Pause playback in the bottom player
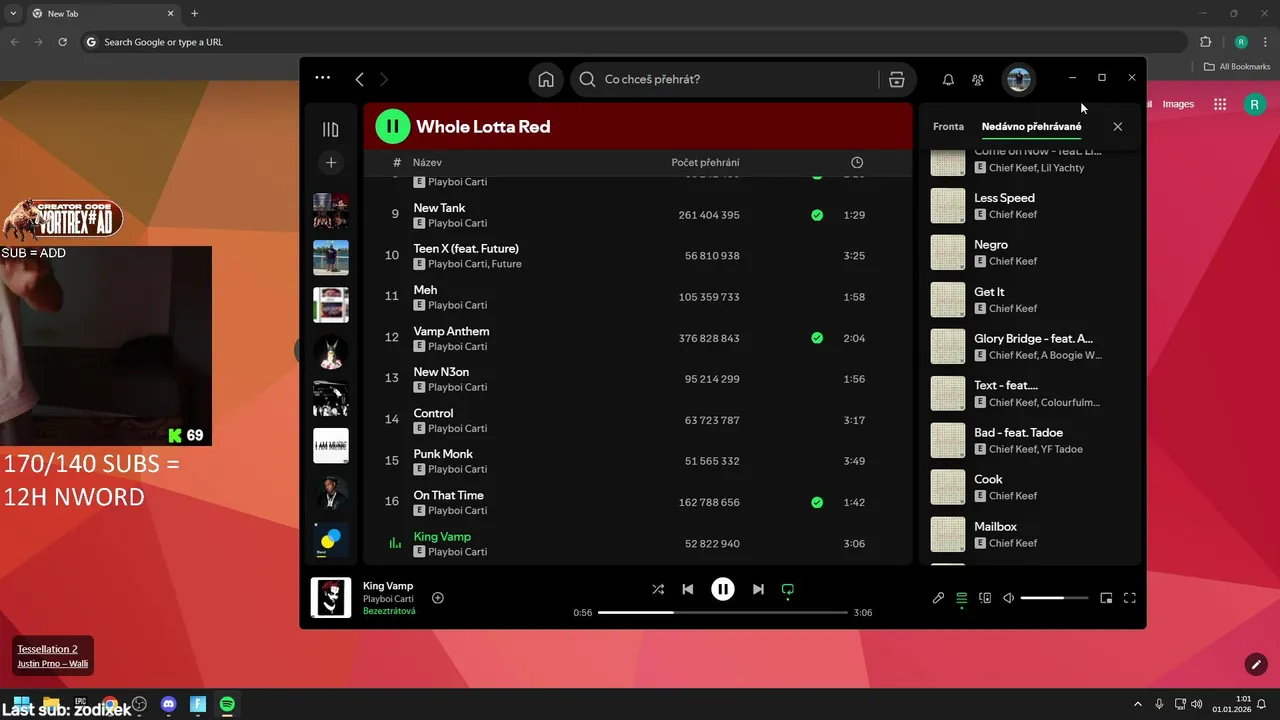Viewport: 1280px width, 720px height. coord(723,589)
